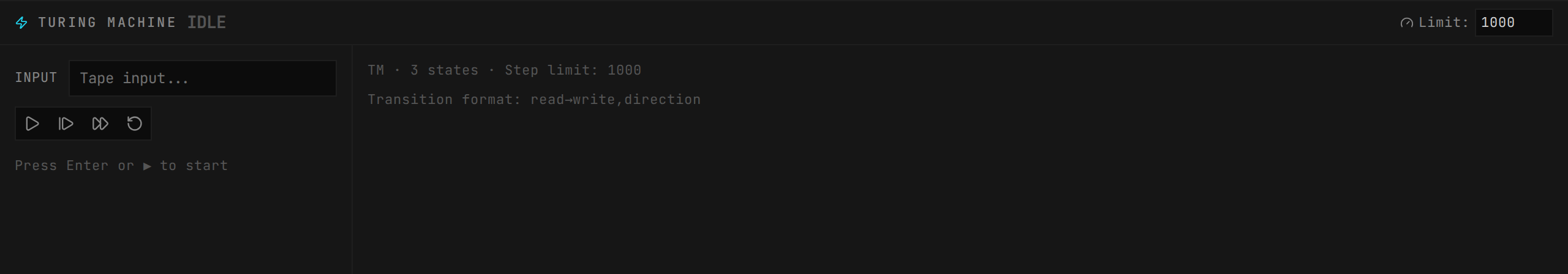Focus the Tape input field
Image resolution: width=1568 pixels, height=274 pixels.
pos(202,78)
